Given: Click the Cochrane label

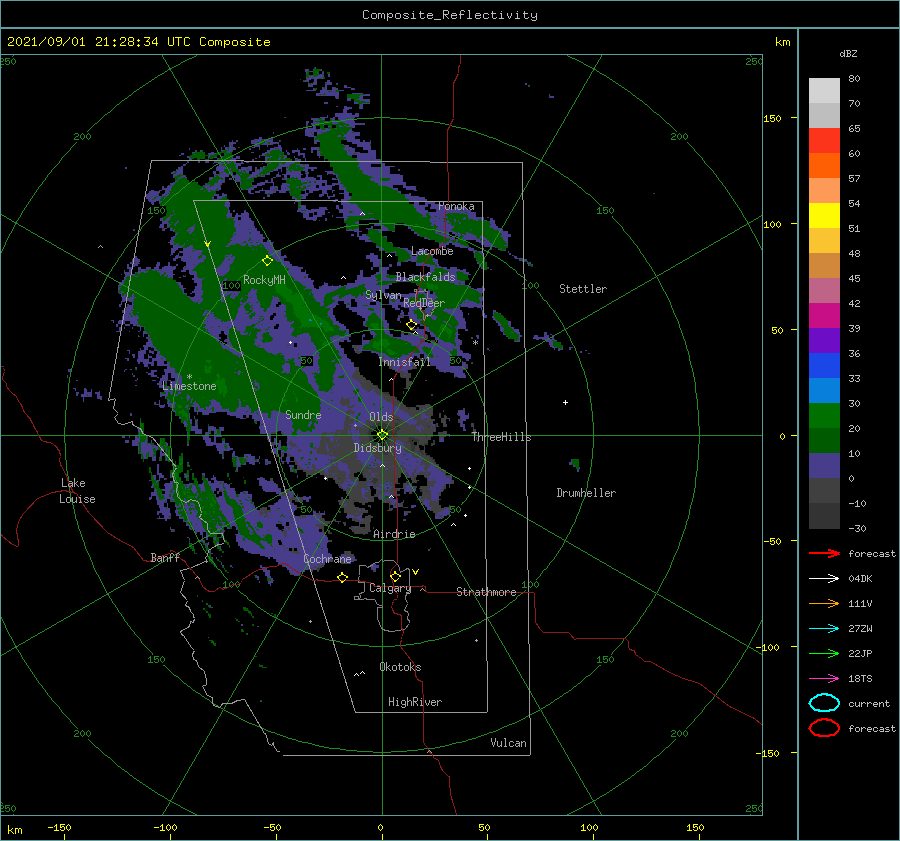Looking at the screenshot, I should pos(327,559).
